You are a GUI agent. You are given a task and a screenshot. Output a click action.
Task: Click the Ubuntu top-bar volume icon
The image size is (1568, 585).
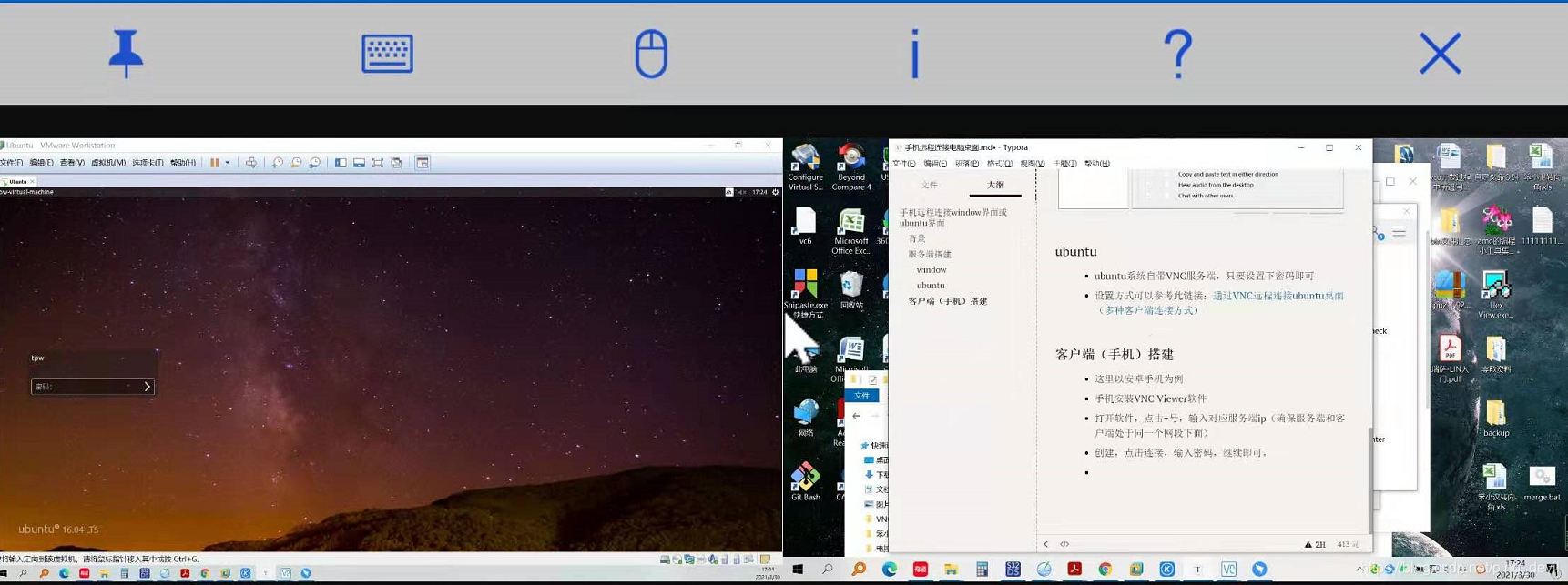tap(742, 192)
